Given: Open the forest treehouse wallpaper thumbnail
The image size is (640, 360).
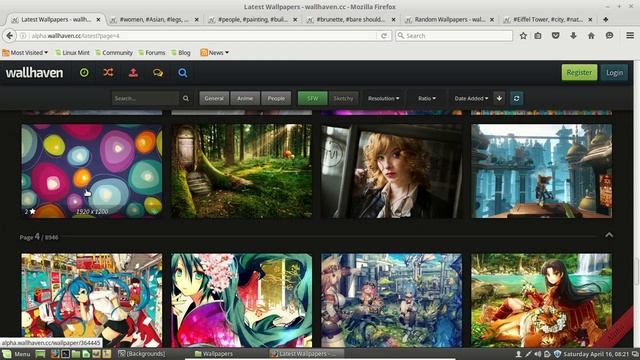Looking at the screenshot, I should coord(242,171).
